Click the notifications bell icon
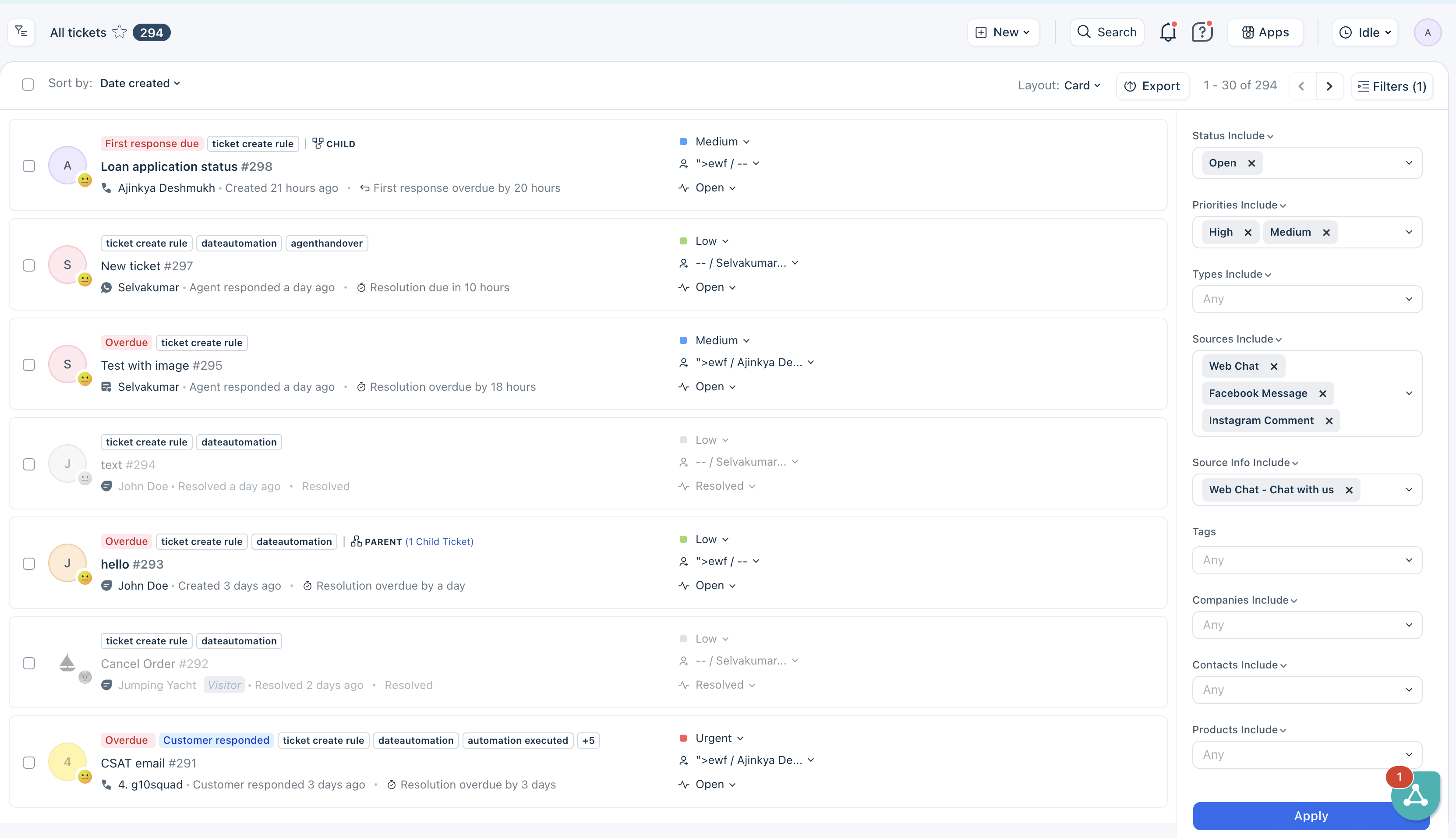 1168,32
